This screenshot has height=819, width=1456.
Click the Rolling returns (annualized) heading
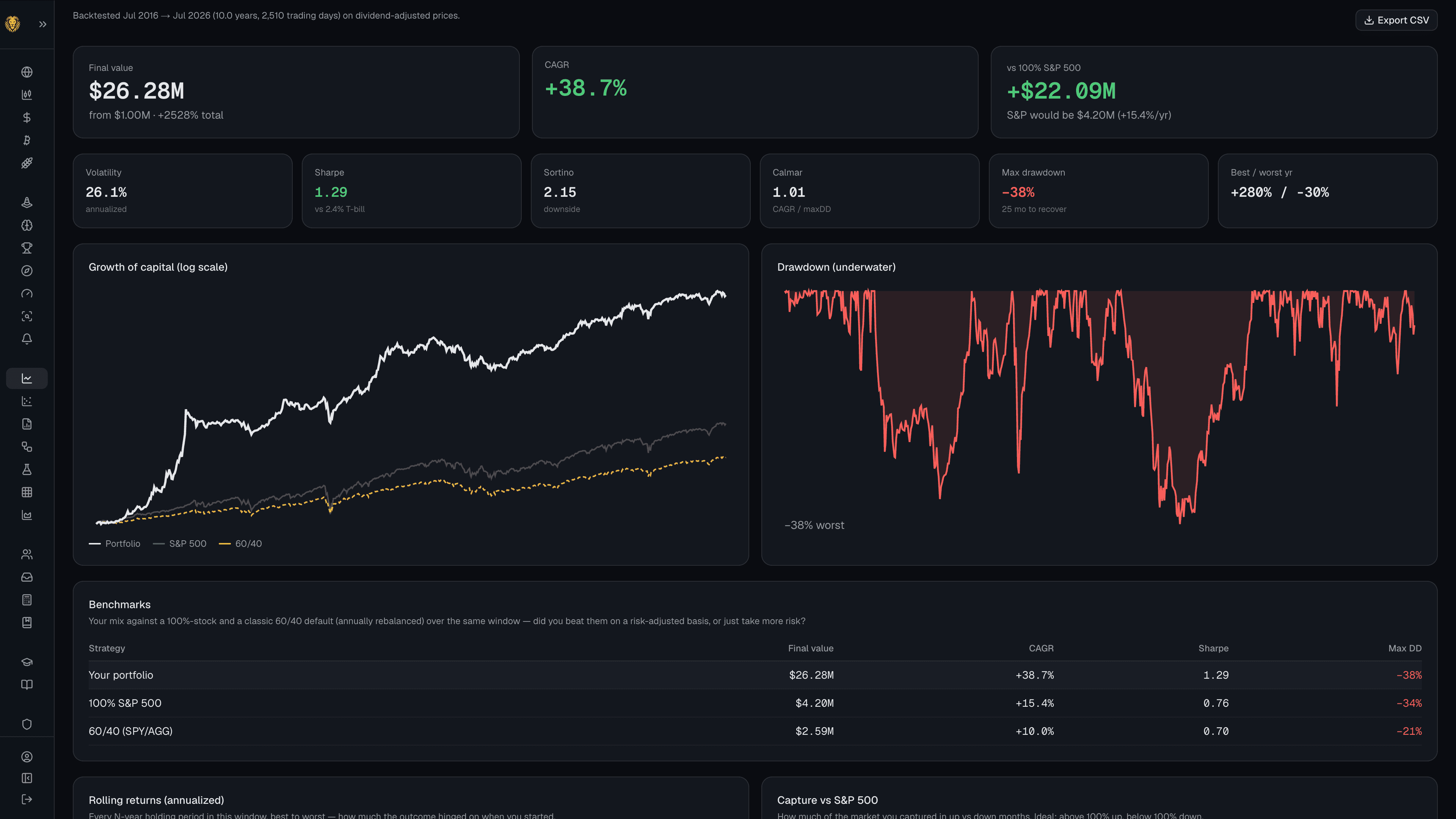[x=157, y=800]
